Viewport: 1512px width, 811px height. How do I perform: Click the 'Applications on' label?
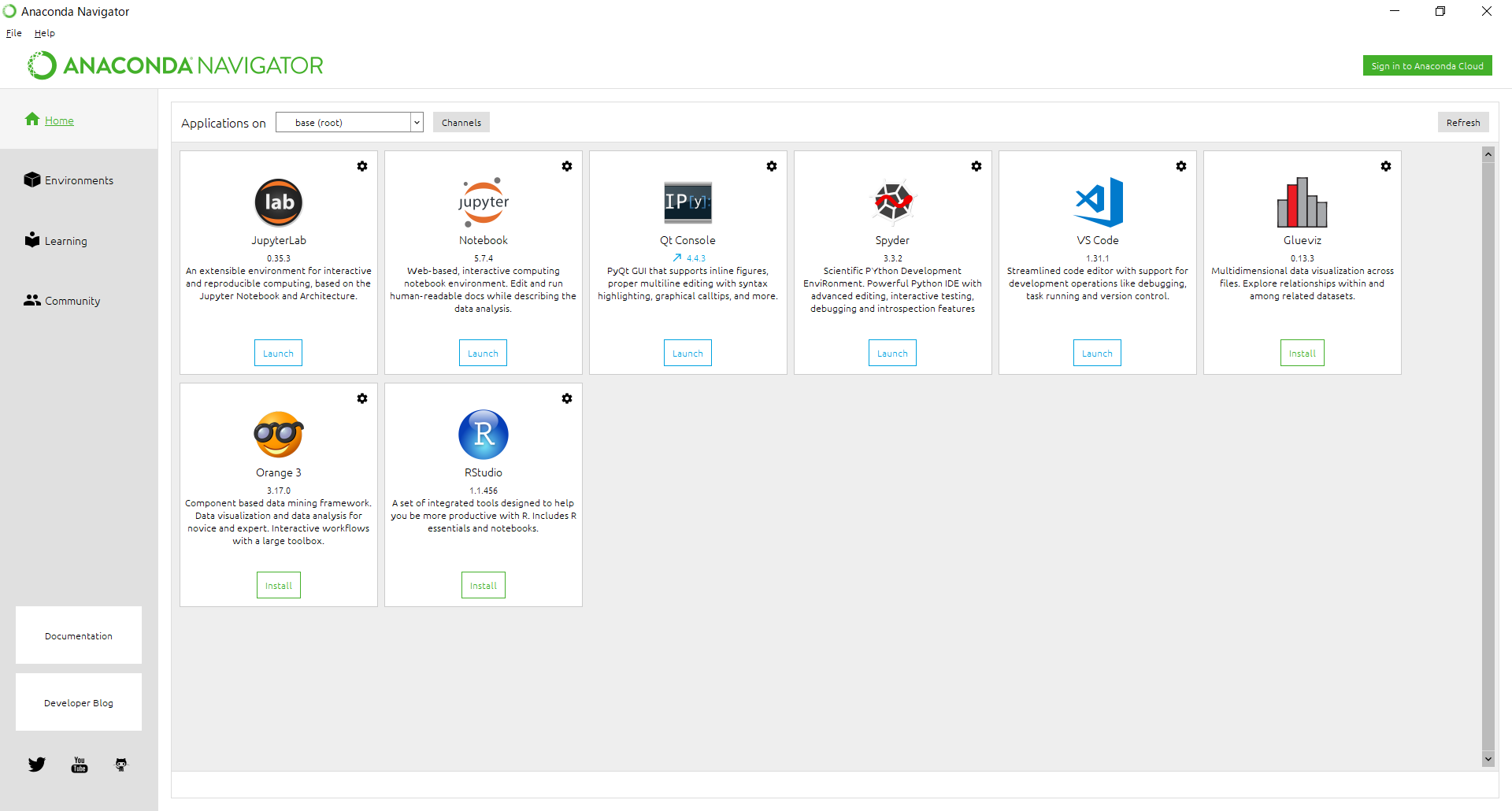tap(224, 123)
